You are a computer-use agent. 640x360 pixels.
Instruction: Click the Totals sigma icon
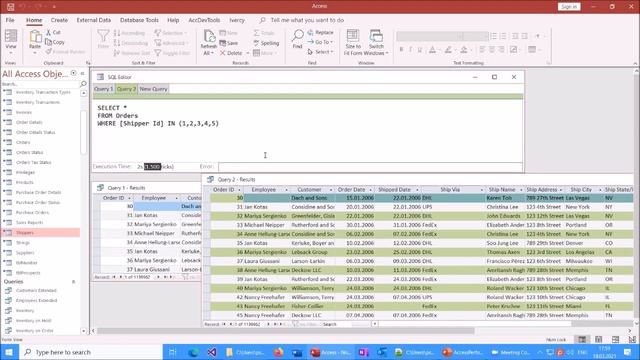(256, 33)
